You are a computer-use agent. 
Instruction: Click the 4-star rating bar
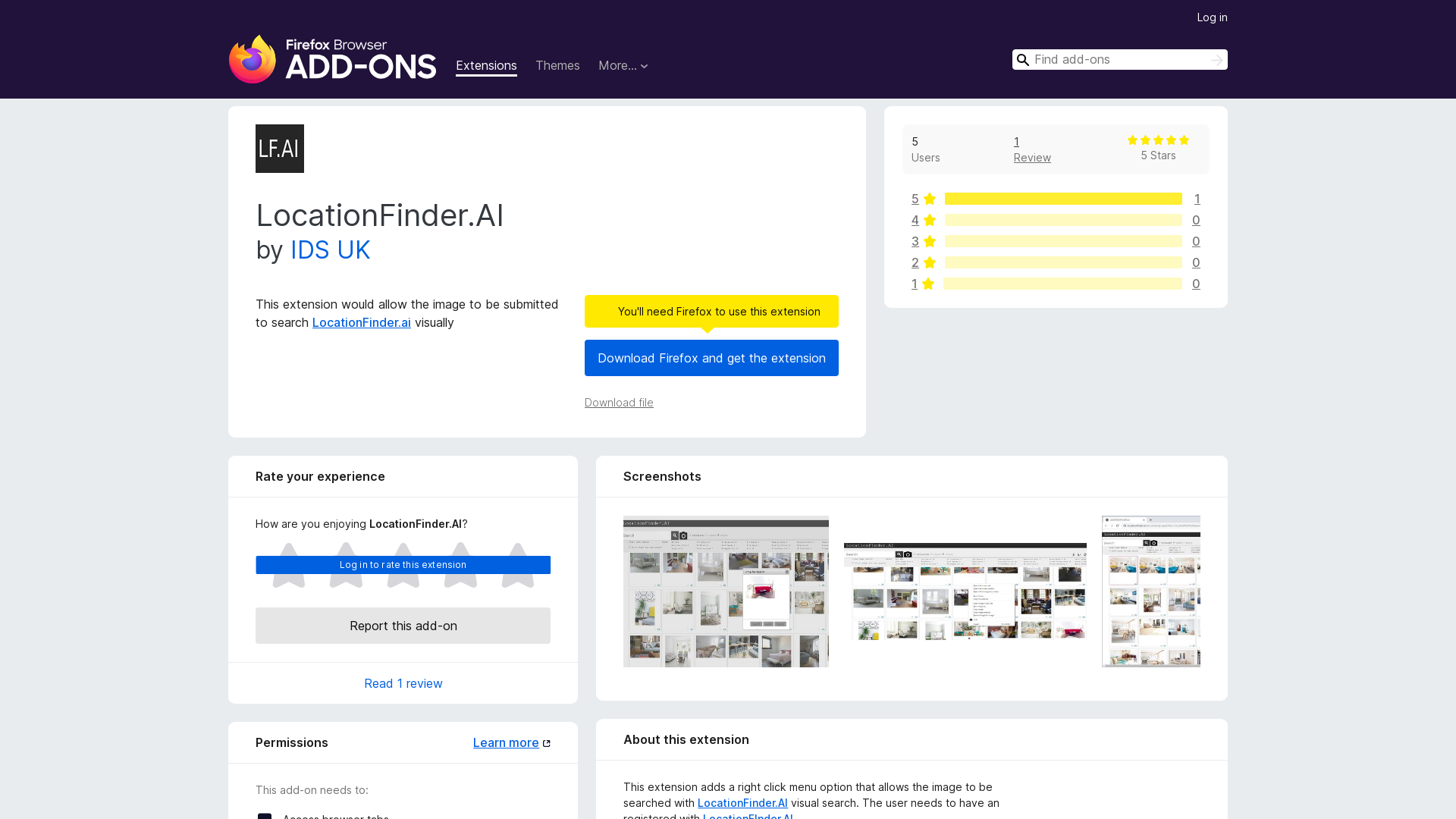(1063, 220)
